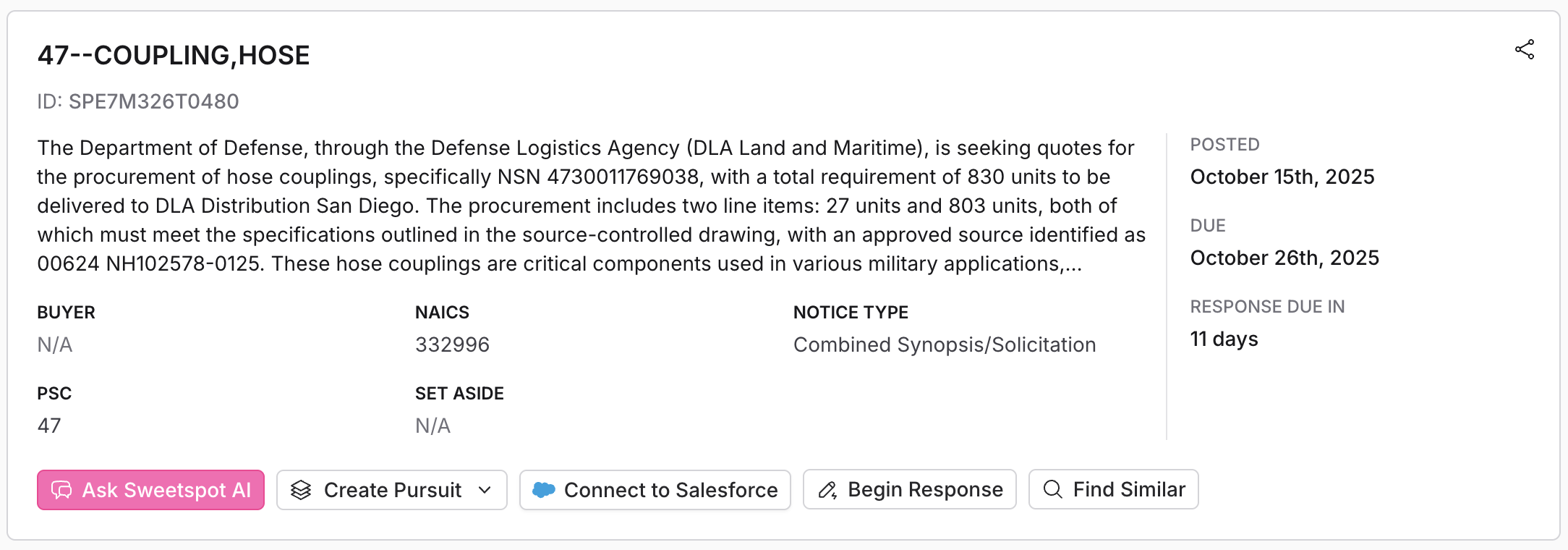Viewport: 1568px width, 550px height.
Task: Open the 47--COUPLING,HOSE title
Action: [x=174, y=56]
